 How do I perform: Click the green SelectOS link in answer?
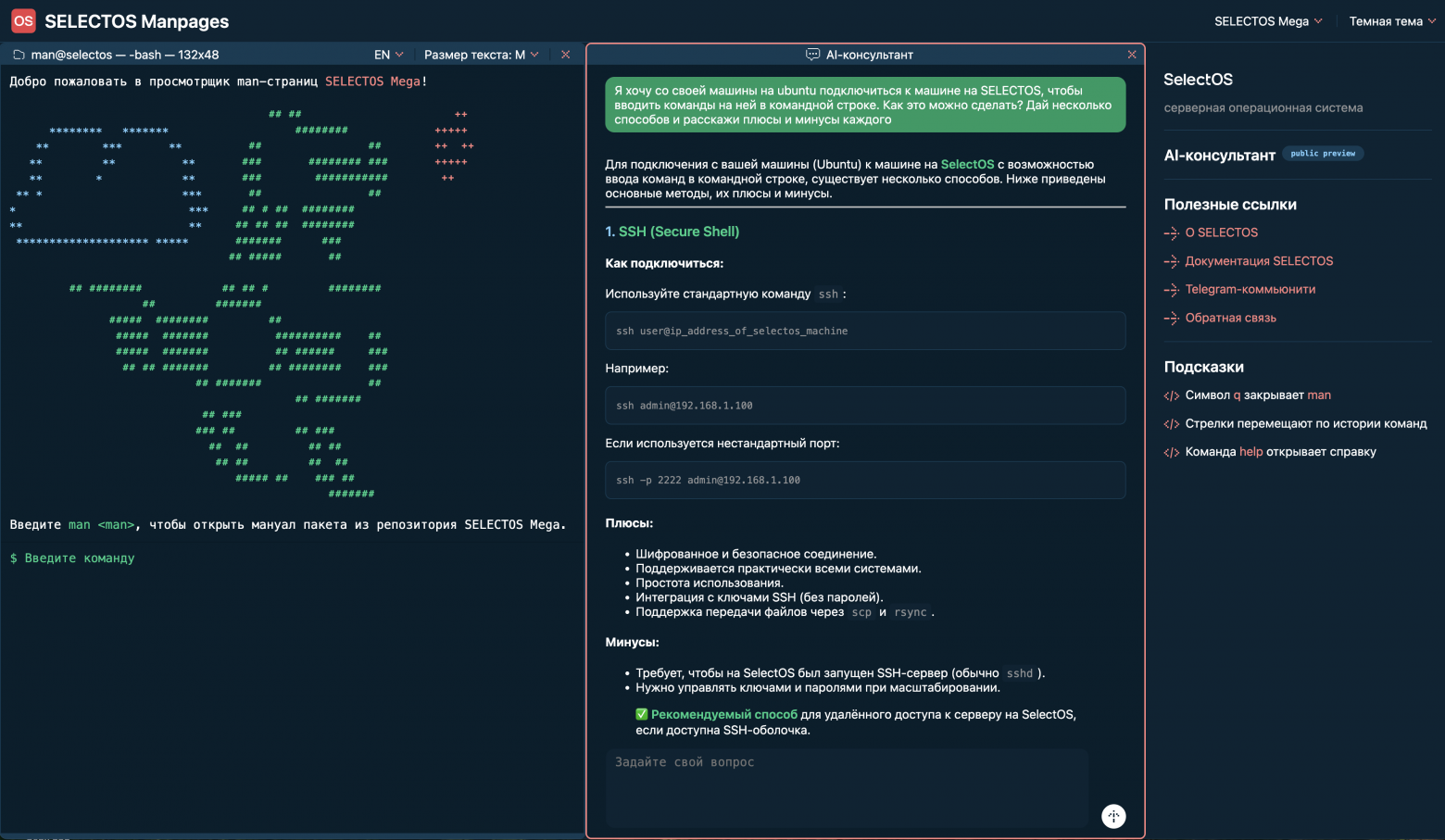click(967, 164)
